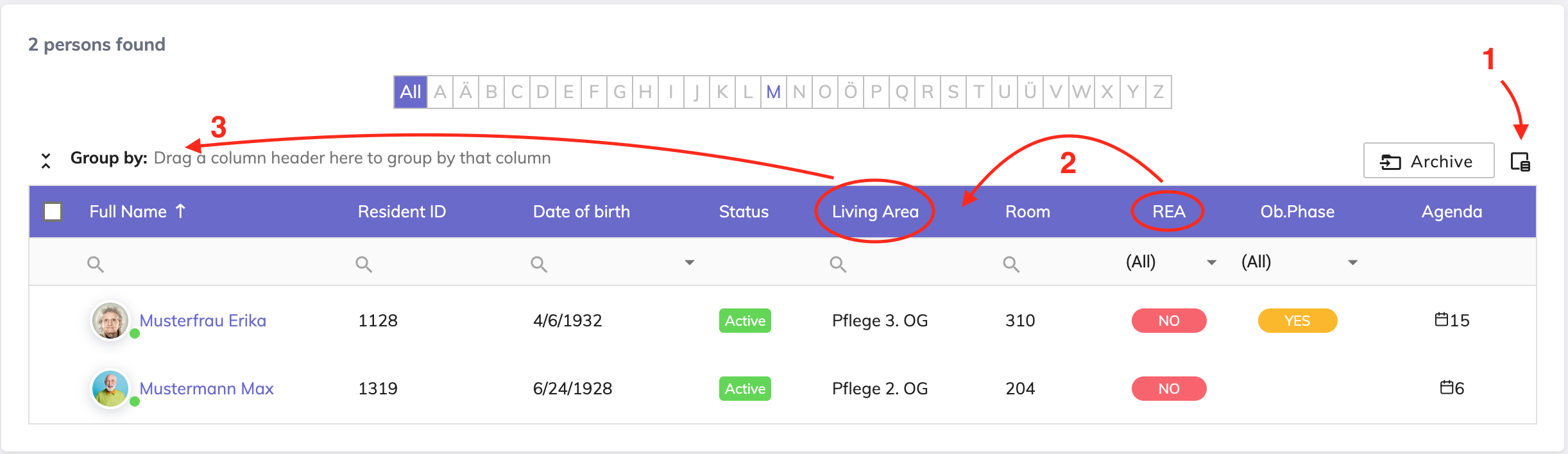The height and width of the screenshot is (454, 1568).
Task: Click the collapse groups icon beside Group by
Action: tap(46, 160)
